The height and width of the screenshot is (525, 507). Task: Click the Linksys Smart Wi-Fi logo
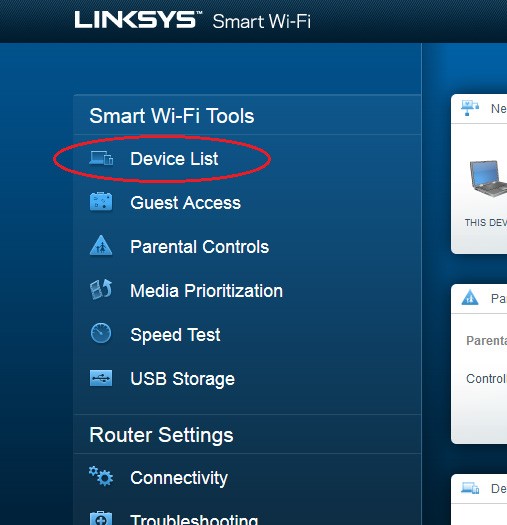pyautogui.click(x=193, y=20)
